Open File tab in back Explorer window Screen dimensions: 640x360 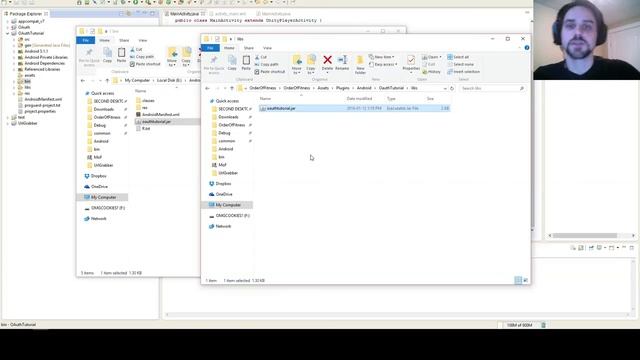[86, 40]
